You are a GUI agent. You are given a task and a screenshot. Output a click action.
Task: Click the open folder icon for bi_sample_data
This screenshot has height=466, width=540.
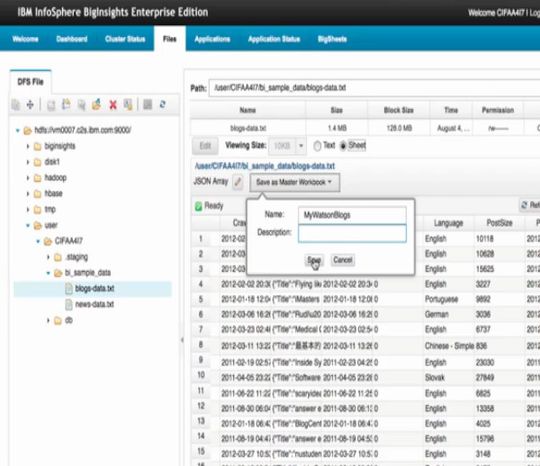tap(58, 273)
